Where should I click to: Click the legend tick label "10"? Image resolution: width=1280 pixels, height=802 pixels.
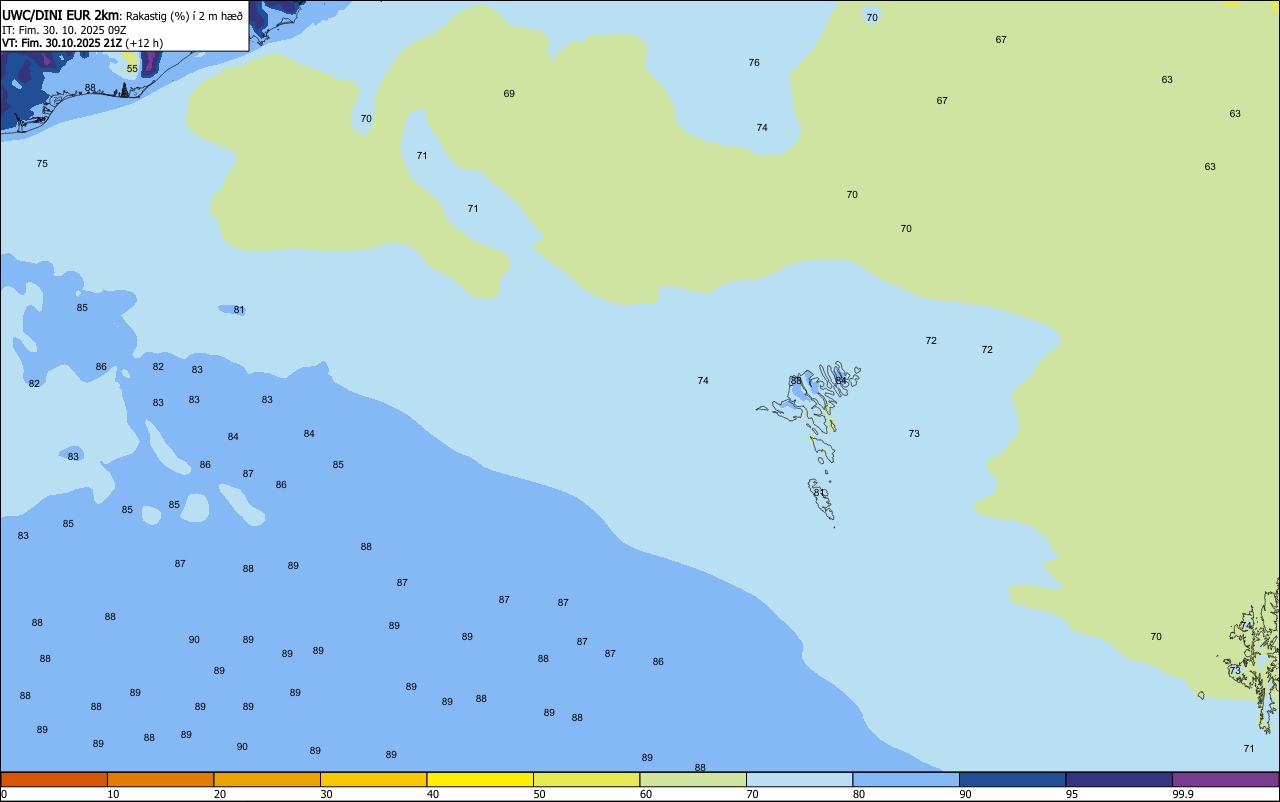[x=113, y=794]
